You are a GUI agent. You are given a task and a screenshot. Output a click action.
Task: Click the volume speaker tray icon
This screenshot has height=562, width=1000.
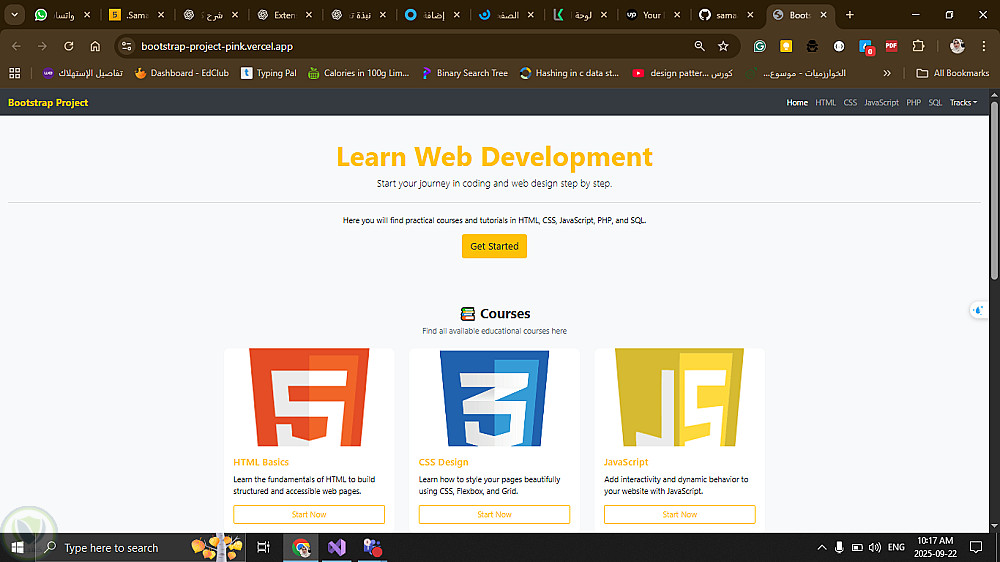click(874, 547)
